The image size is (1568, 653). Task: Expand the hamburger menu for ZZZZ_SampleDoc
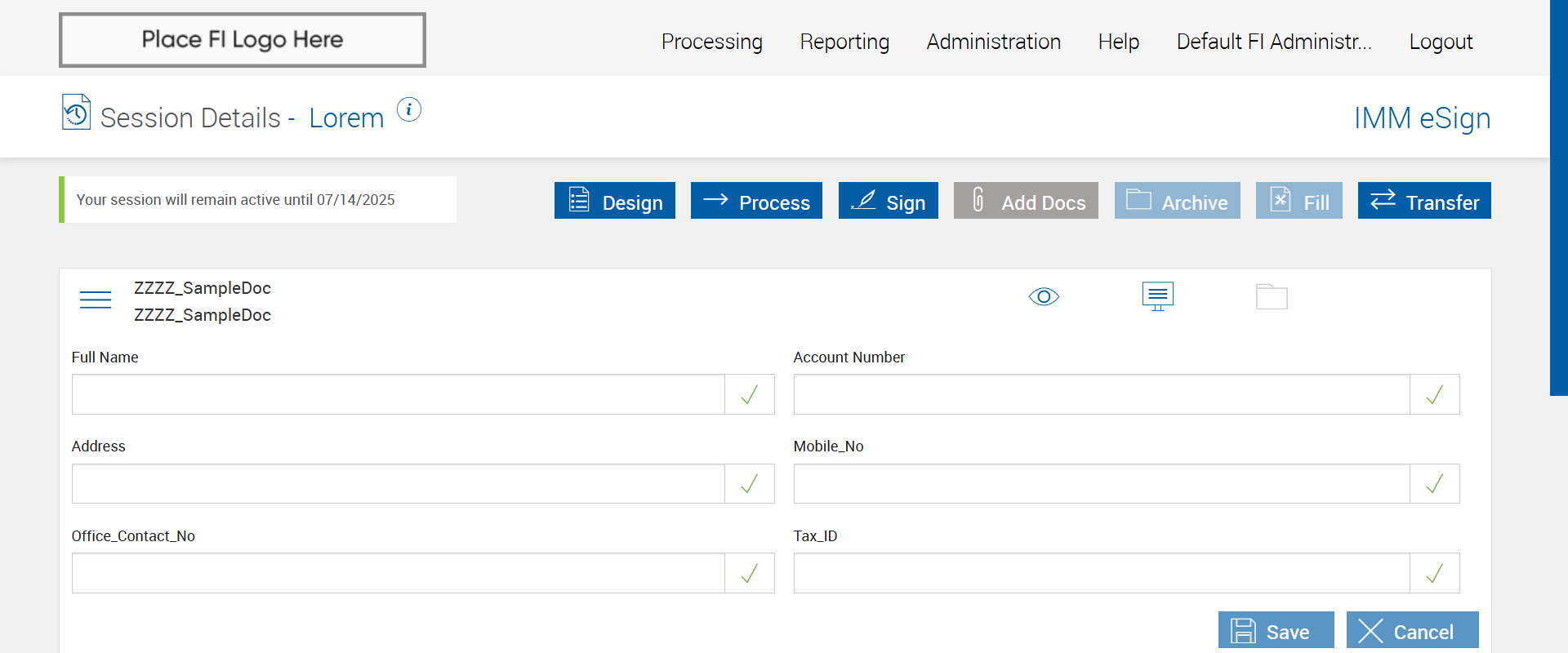point(96,300)
